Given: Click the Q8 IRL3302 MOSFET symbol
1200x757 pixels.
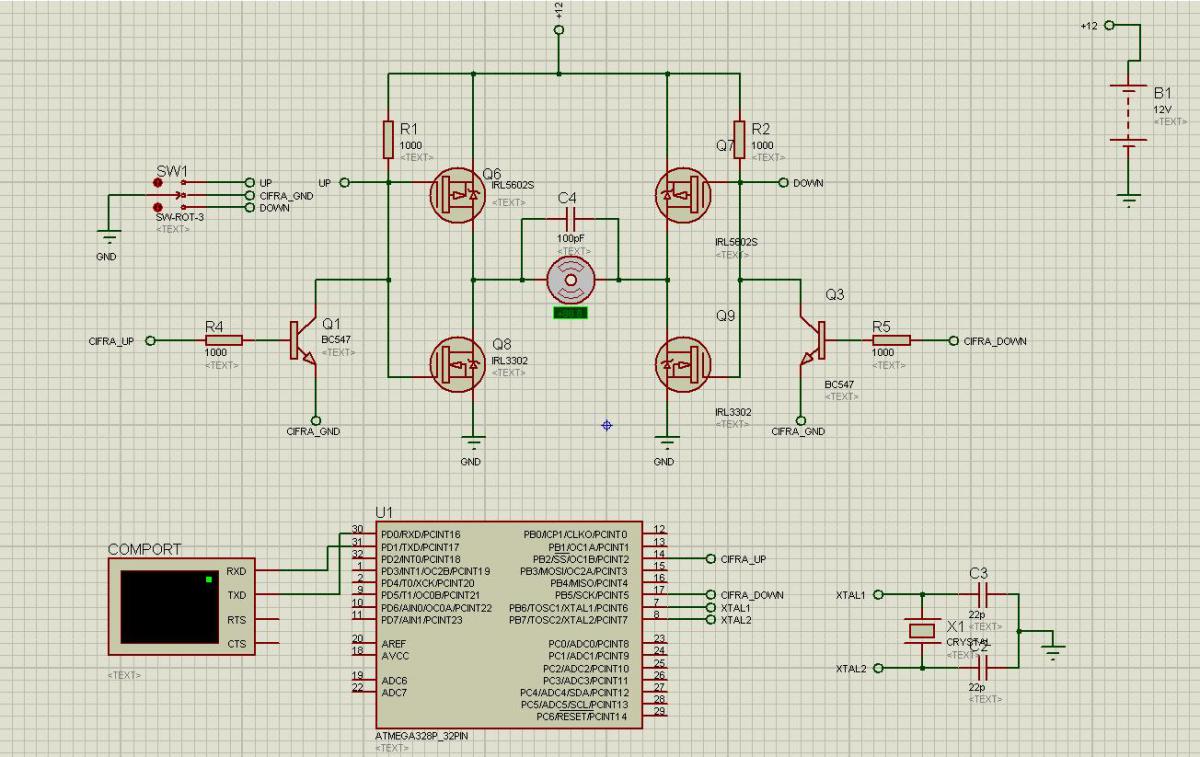Looking at the screenshot, I should coord(460,366).
